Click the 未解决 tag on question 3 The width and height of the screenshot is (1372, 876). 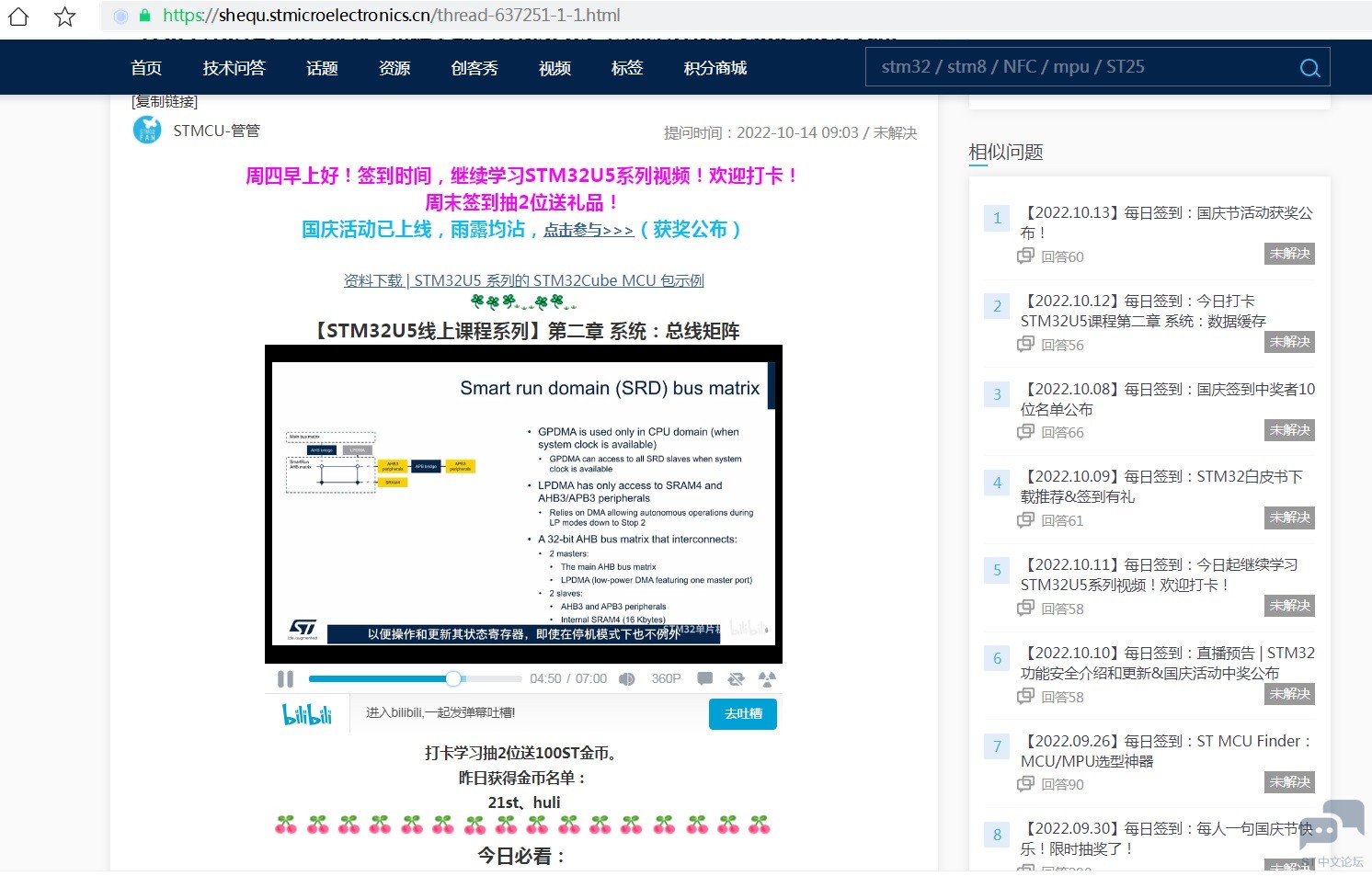coord(1289,430)
